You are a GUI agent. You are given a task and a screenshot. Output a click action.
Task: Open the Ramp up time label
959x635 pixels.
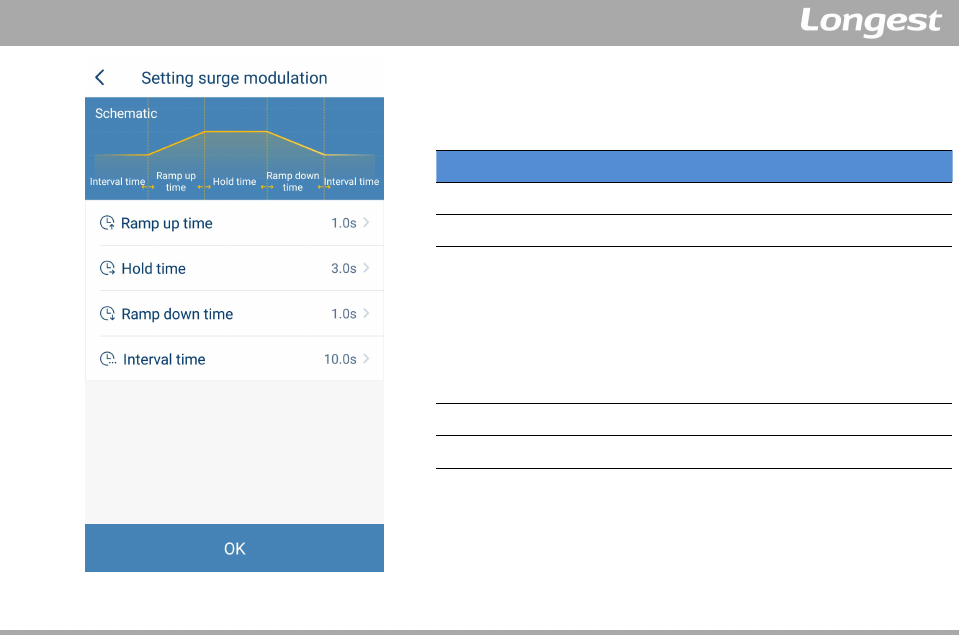click(166, 223)
